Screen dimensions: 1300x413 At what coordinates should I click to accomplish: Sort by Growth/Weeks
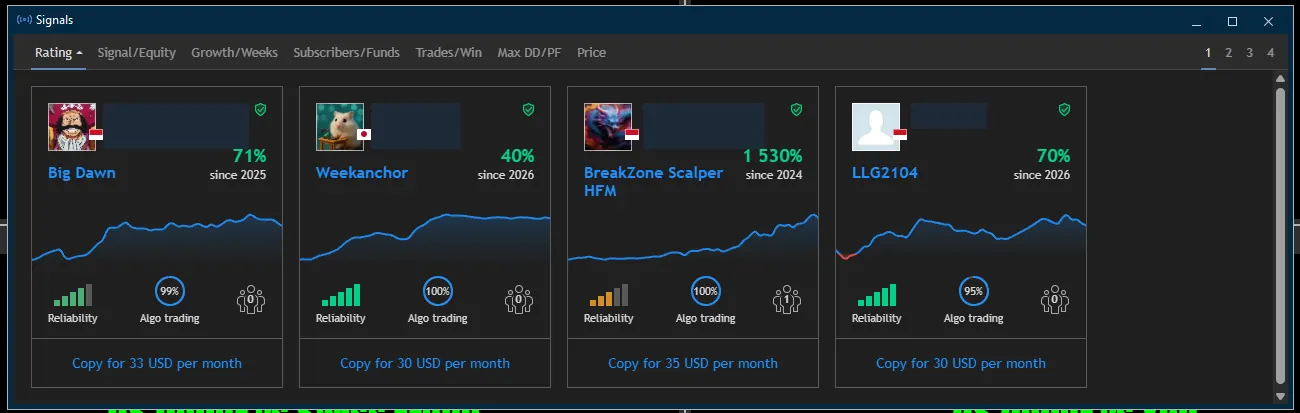tap(234, 52)
